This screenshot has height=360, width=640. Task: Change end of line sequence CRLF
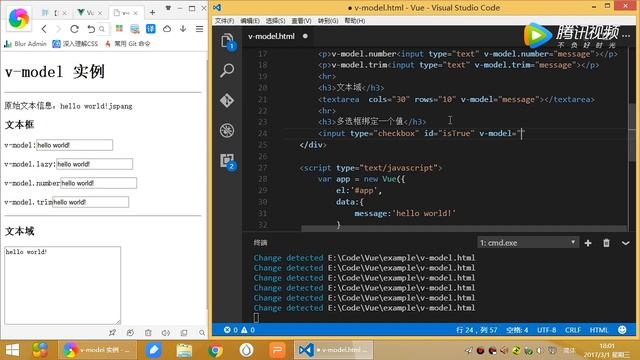pyautogui.click(x=573, y=330)
